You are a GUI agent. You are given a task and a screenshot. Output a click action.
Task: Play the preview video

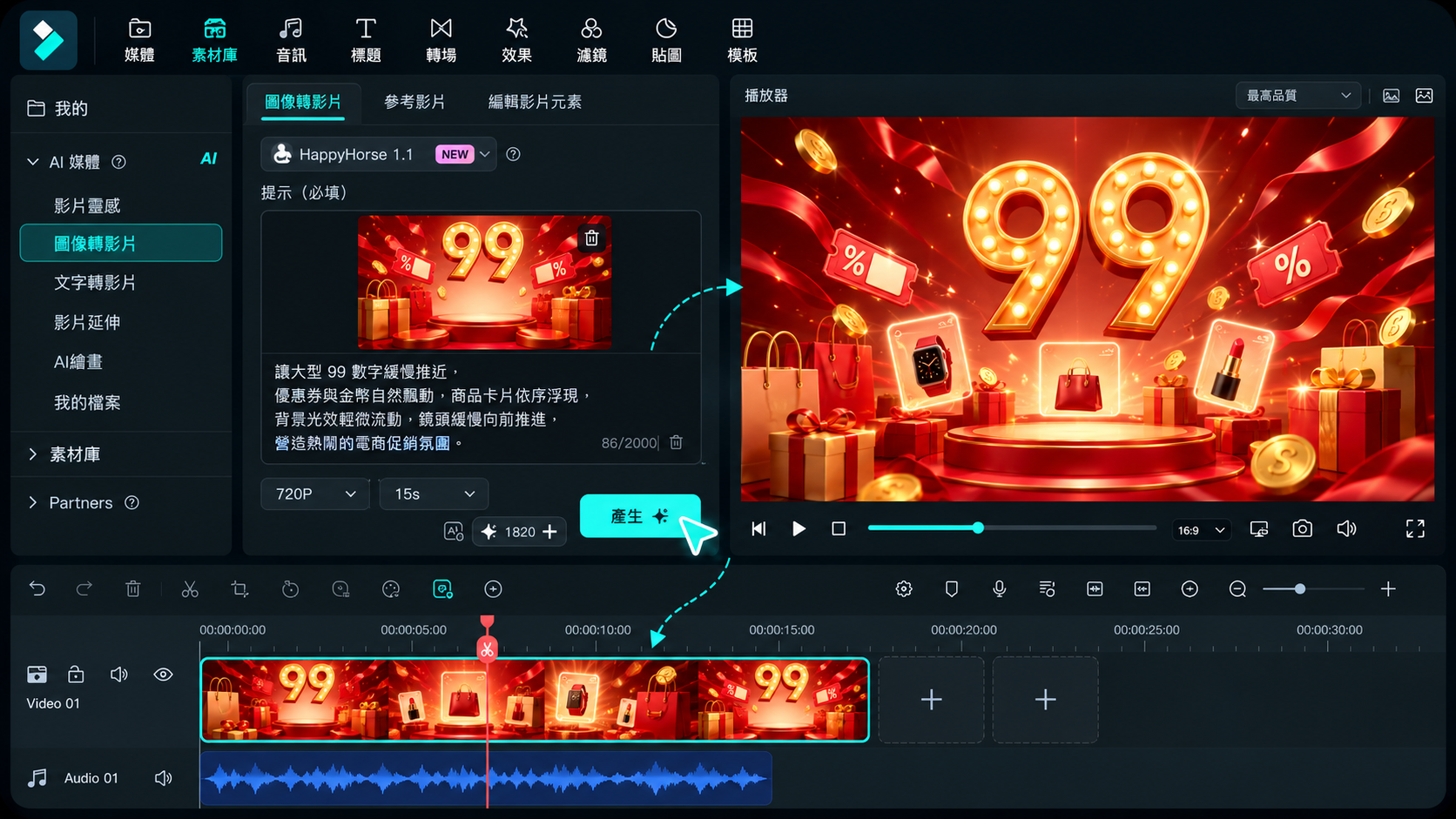point(799,528)
